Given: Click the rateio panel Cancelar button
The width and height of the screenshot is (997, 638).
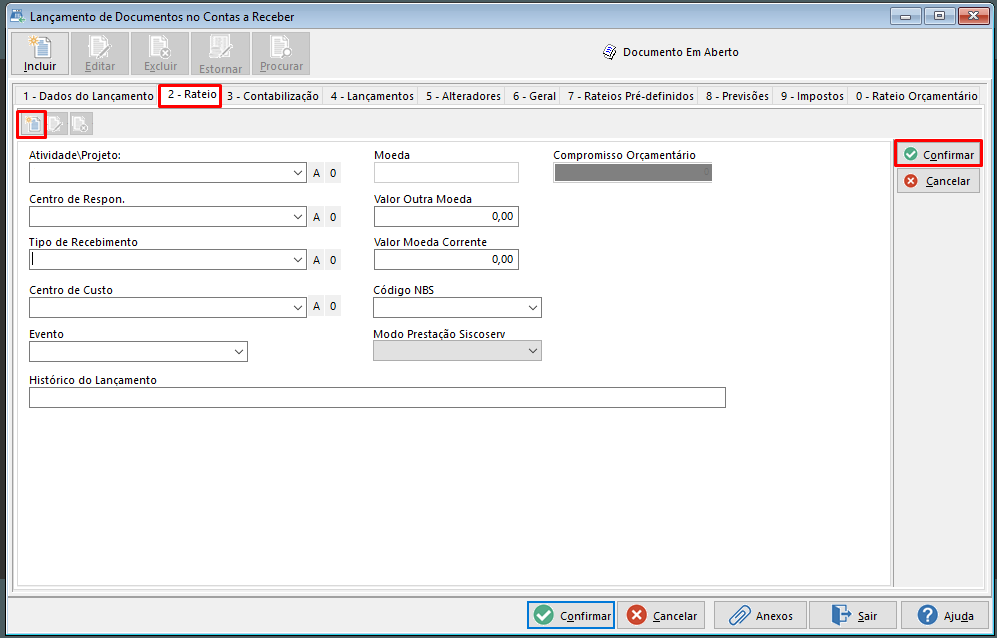Looking at the screenshot, I should tap(939, 181).
